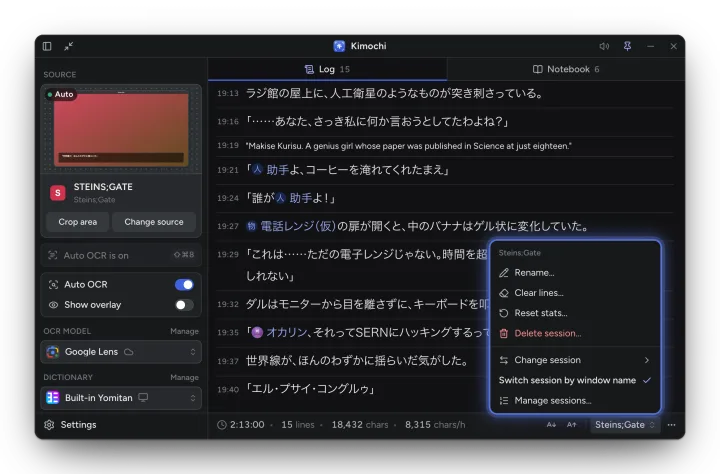The height and width of the screenshot is (474, 720).
Task: Decrease font size with the A down icon
Action: click(551, 425)
